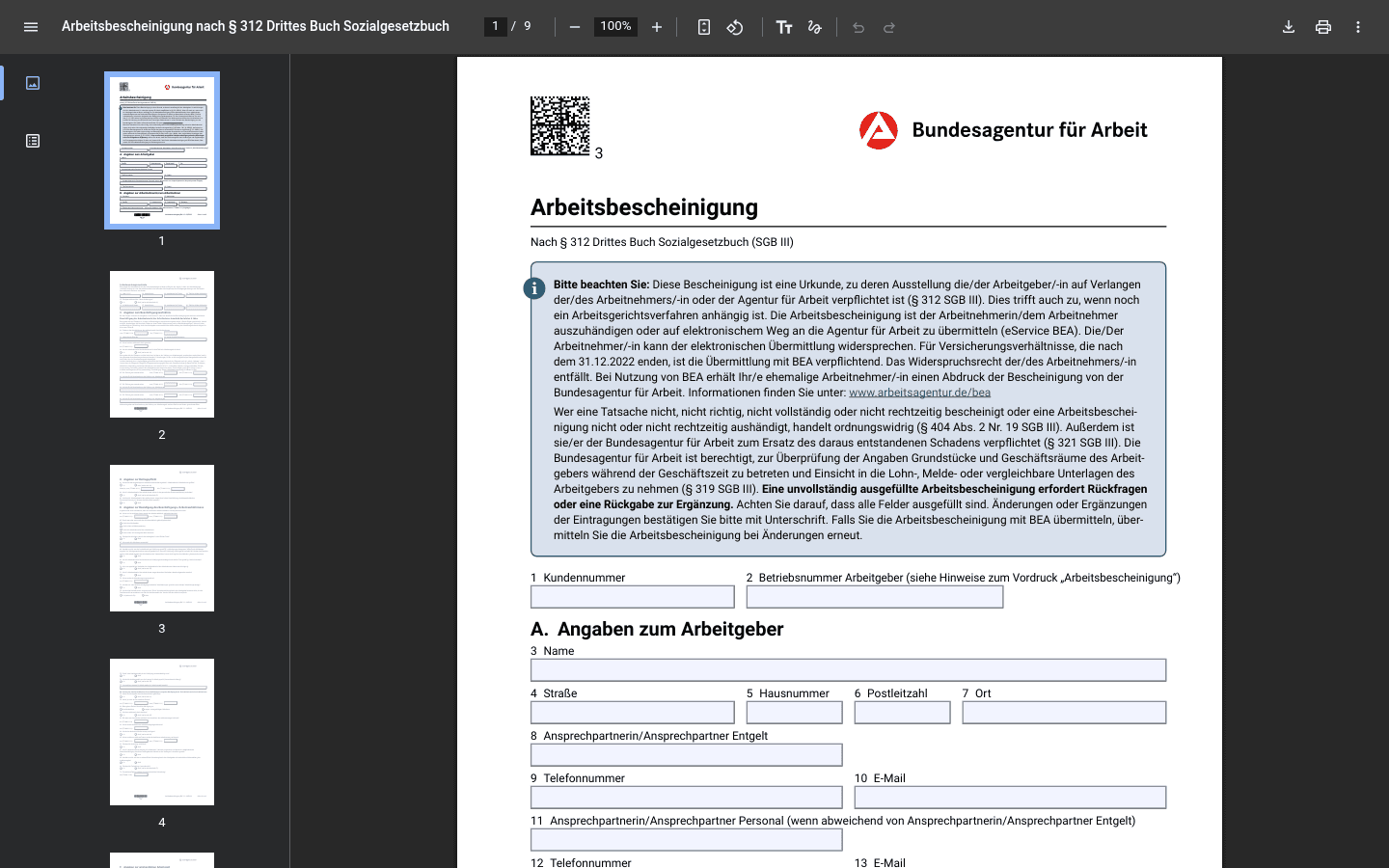Open the more actions menu
Viewport: 1389px width, 868px height.
click(x=1358, y=27)
